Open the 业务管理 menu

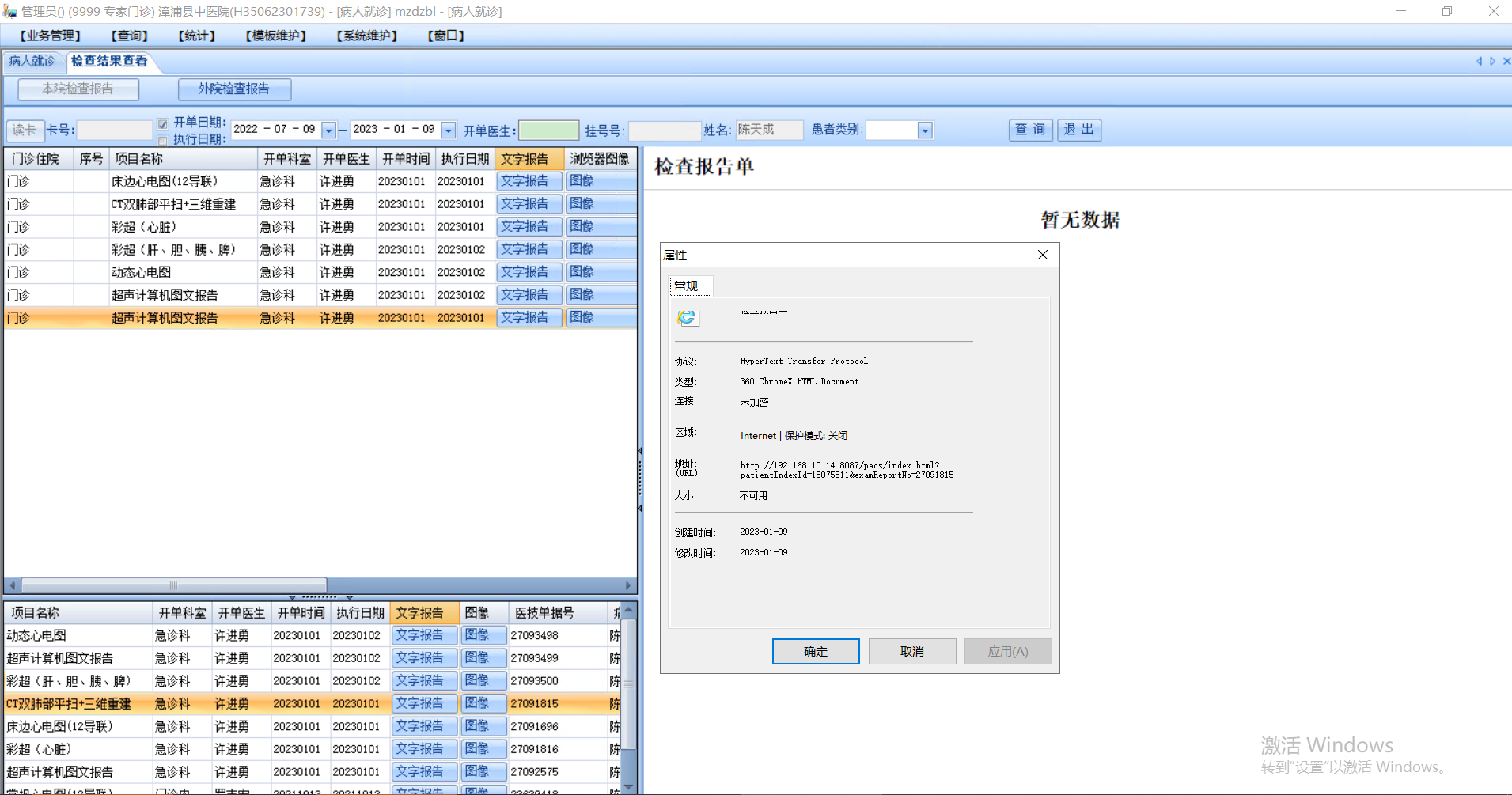pos(50,36)
